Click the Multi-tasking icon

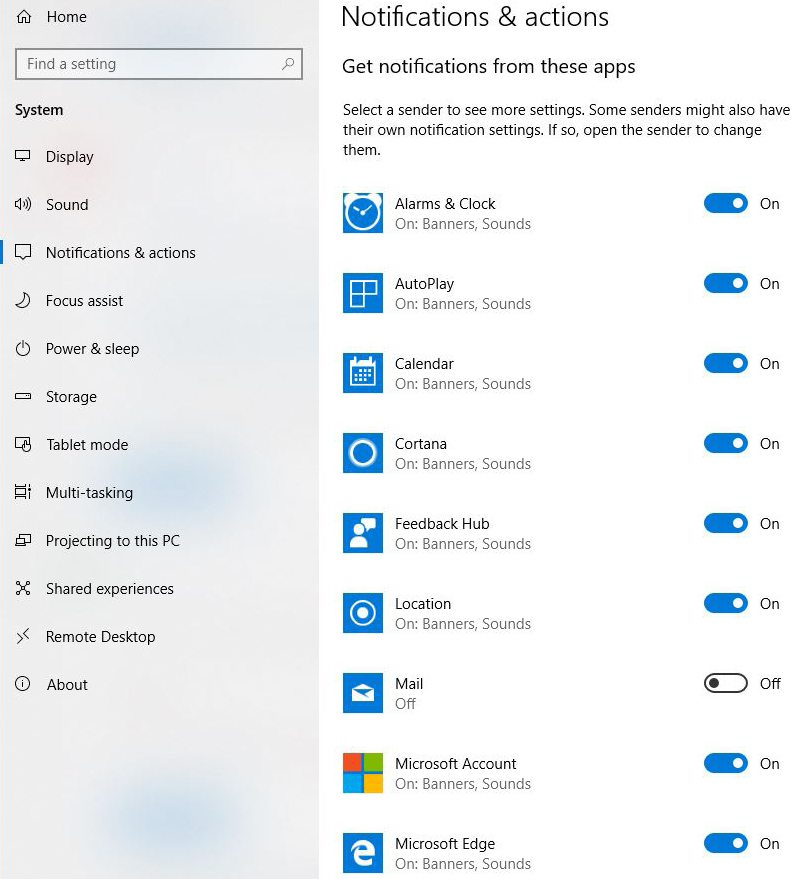(x=22, y=492)
